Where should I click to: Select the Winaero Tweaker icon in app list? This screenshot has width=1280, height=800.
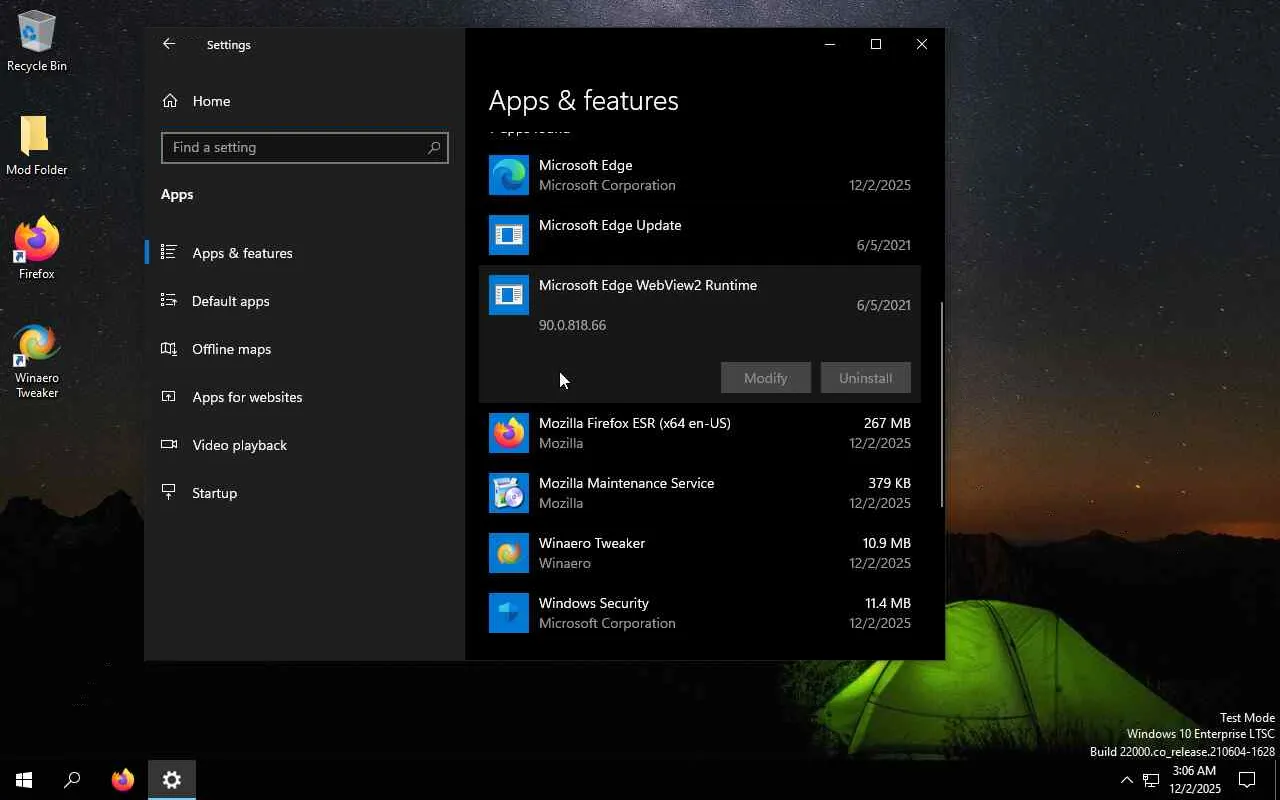coord(508,553)
